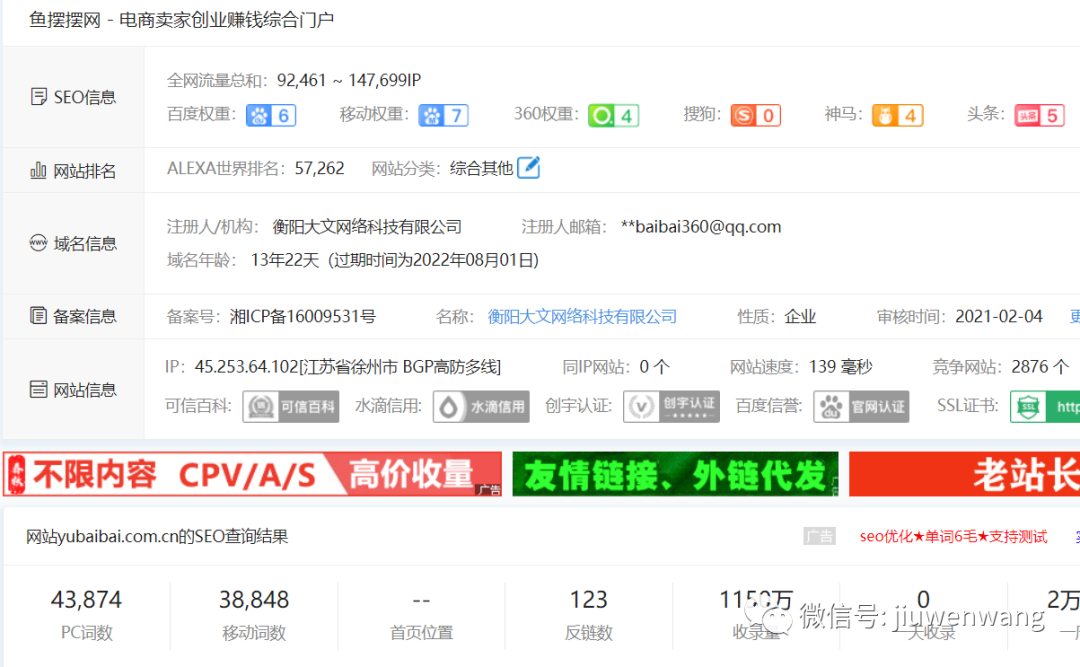Select the 备案信息 section label
1080x667 pixels.
coord(85,316)
